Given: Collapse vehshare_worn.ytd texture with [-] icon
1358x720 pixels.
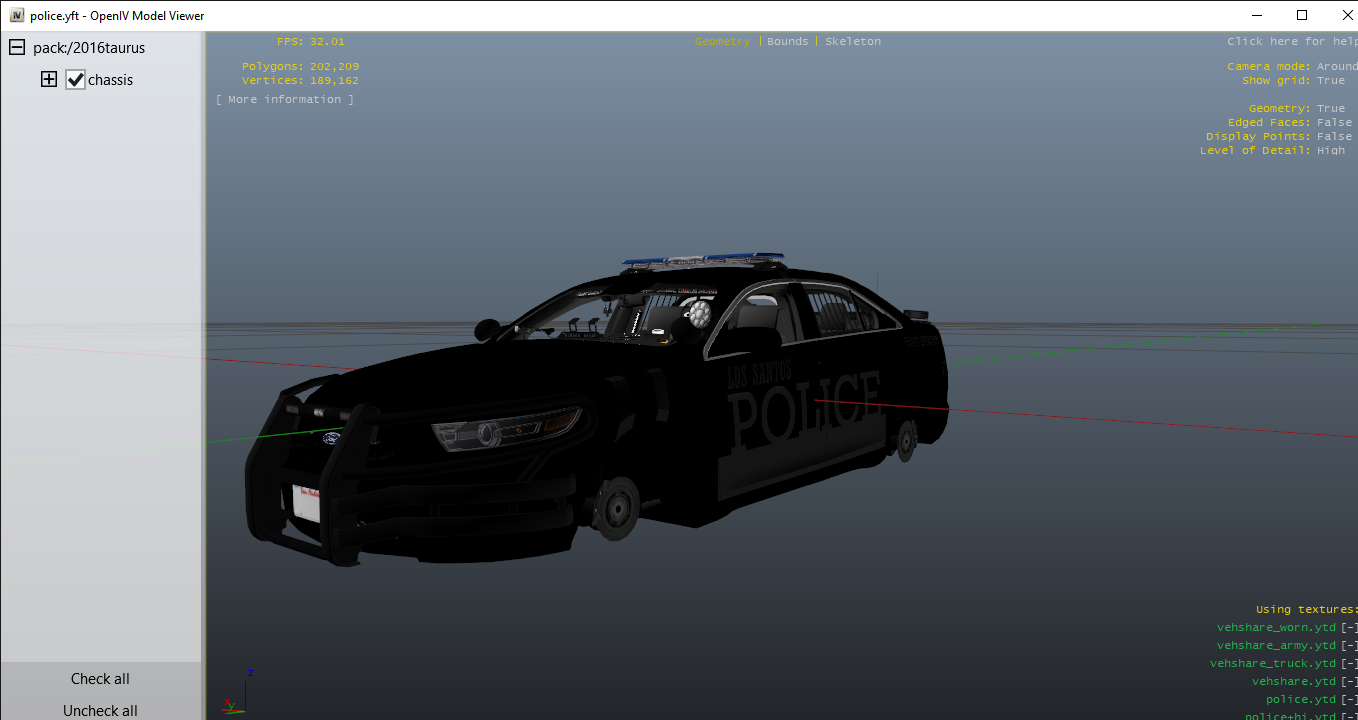Looking at the screenshot, I should point(1349,628).
